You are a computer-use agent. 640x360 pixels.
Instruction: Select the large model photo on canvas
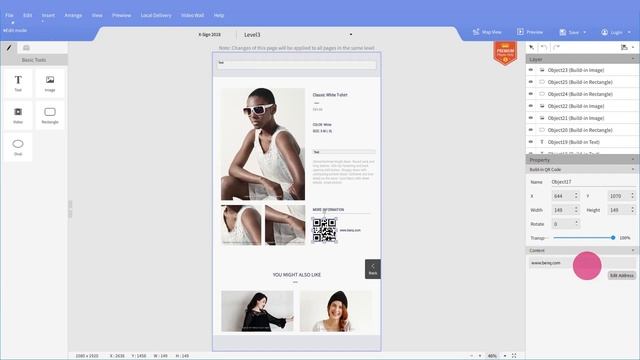pyautogui.click(x=263, y=144)
